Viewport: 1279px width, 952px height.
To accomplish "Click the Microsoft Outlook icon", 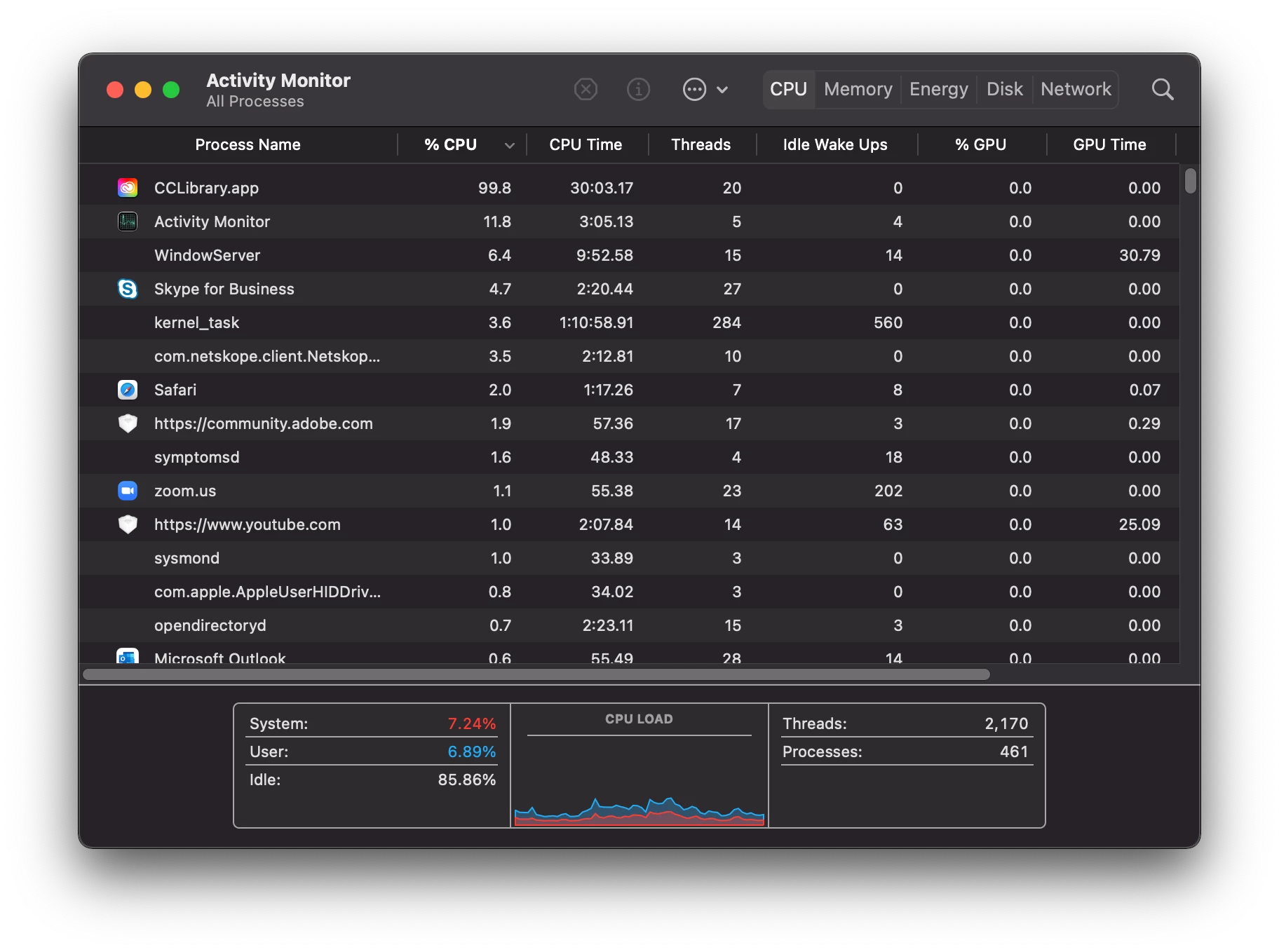I will (128, 656).
